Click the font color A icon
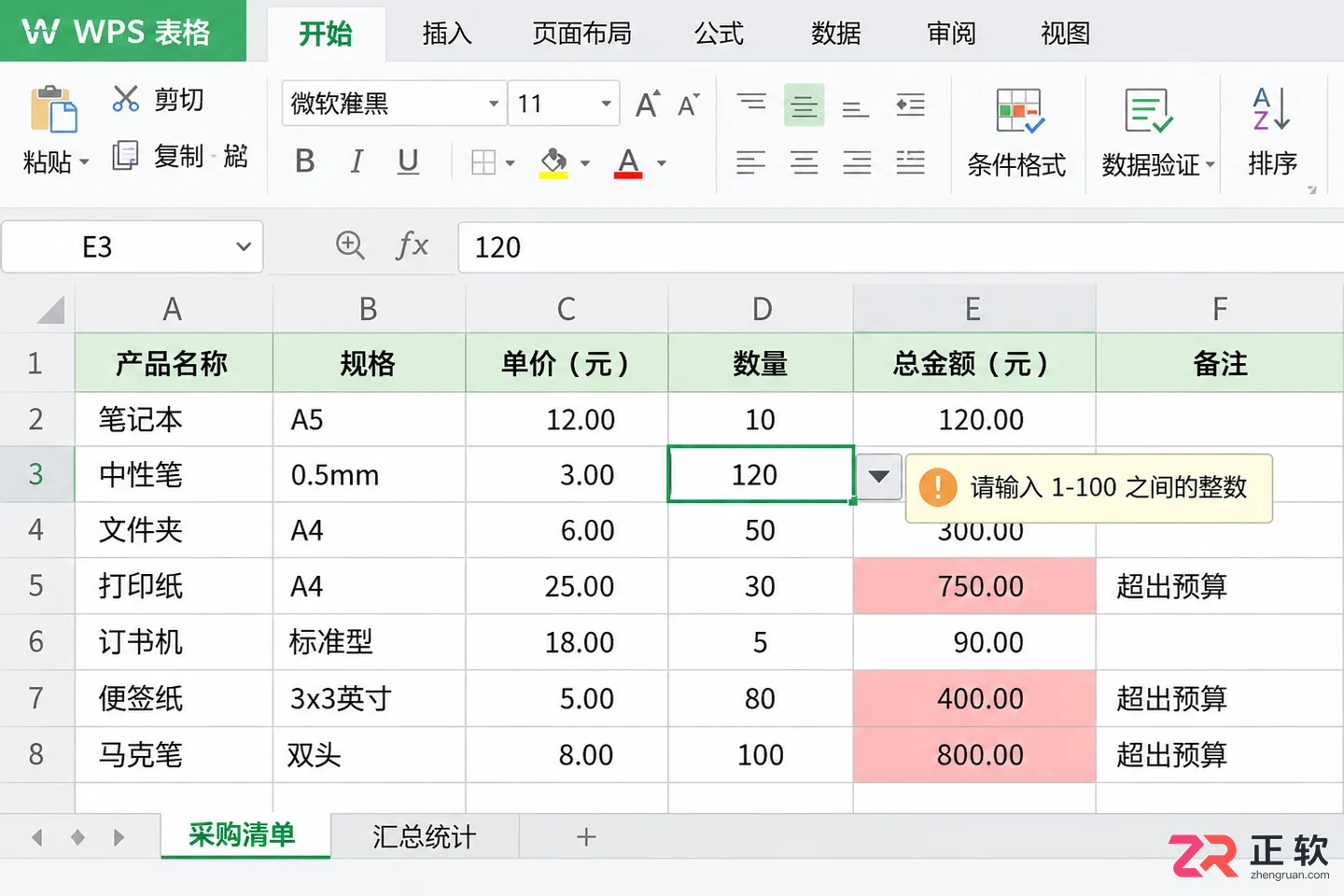Screen dimensions: 1344x896 click(628, 162)
